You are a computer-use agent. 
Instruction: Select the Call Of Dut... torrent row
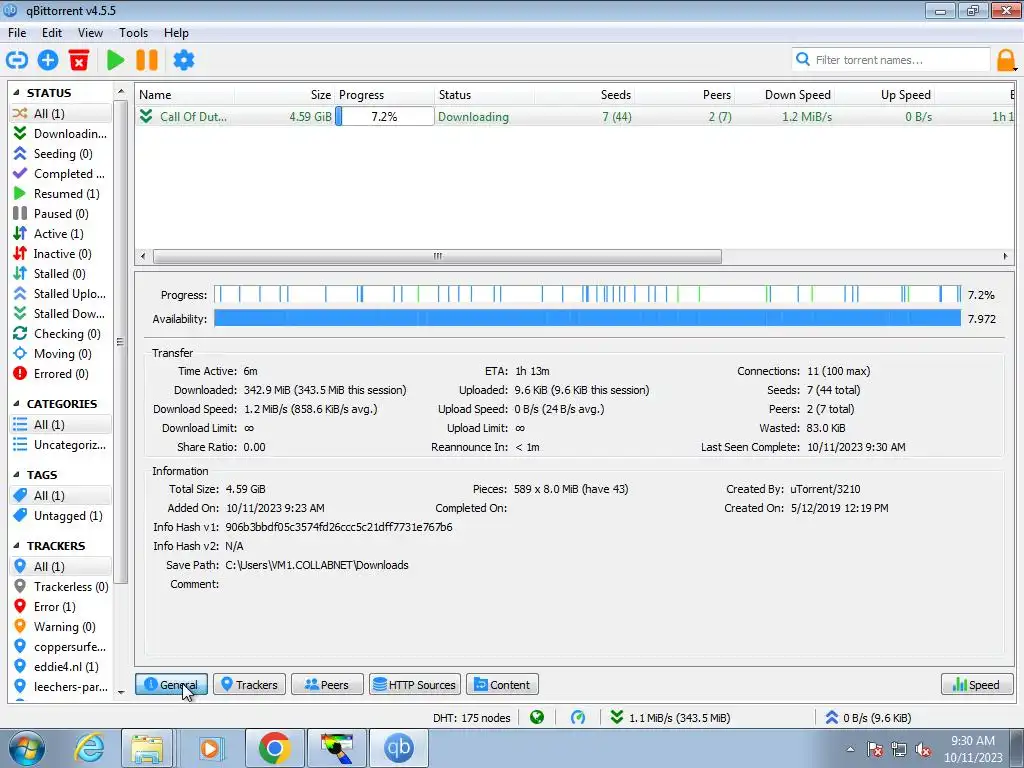tap(575, 117)
